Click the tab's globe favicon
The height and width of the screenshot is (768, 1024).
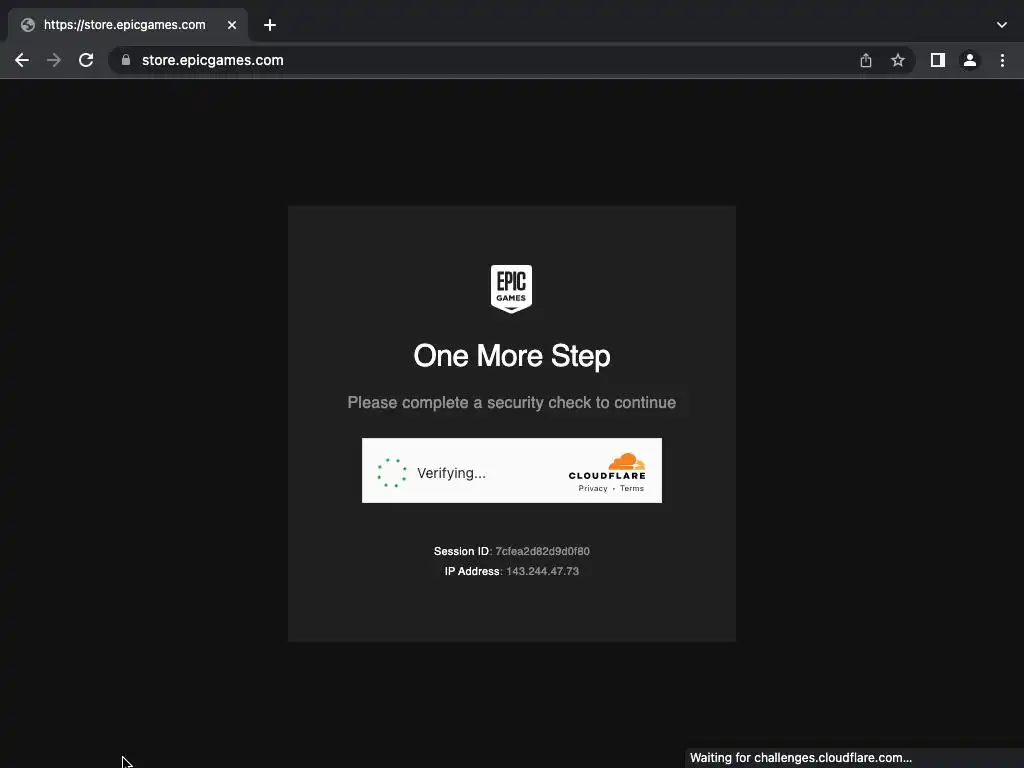click(x=27, y=25)
